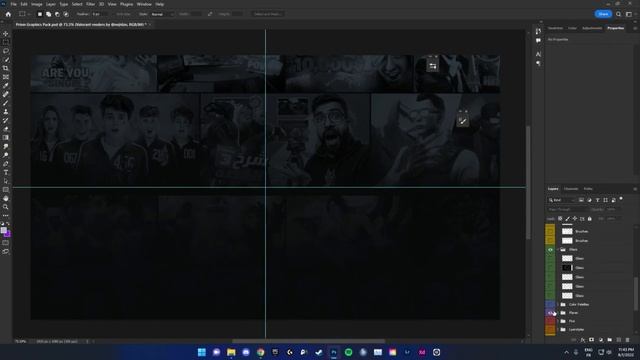The image size is (640, 360).
Task: Open the Style dropdown set to Normal
Action: click(x=162, y=14)
